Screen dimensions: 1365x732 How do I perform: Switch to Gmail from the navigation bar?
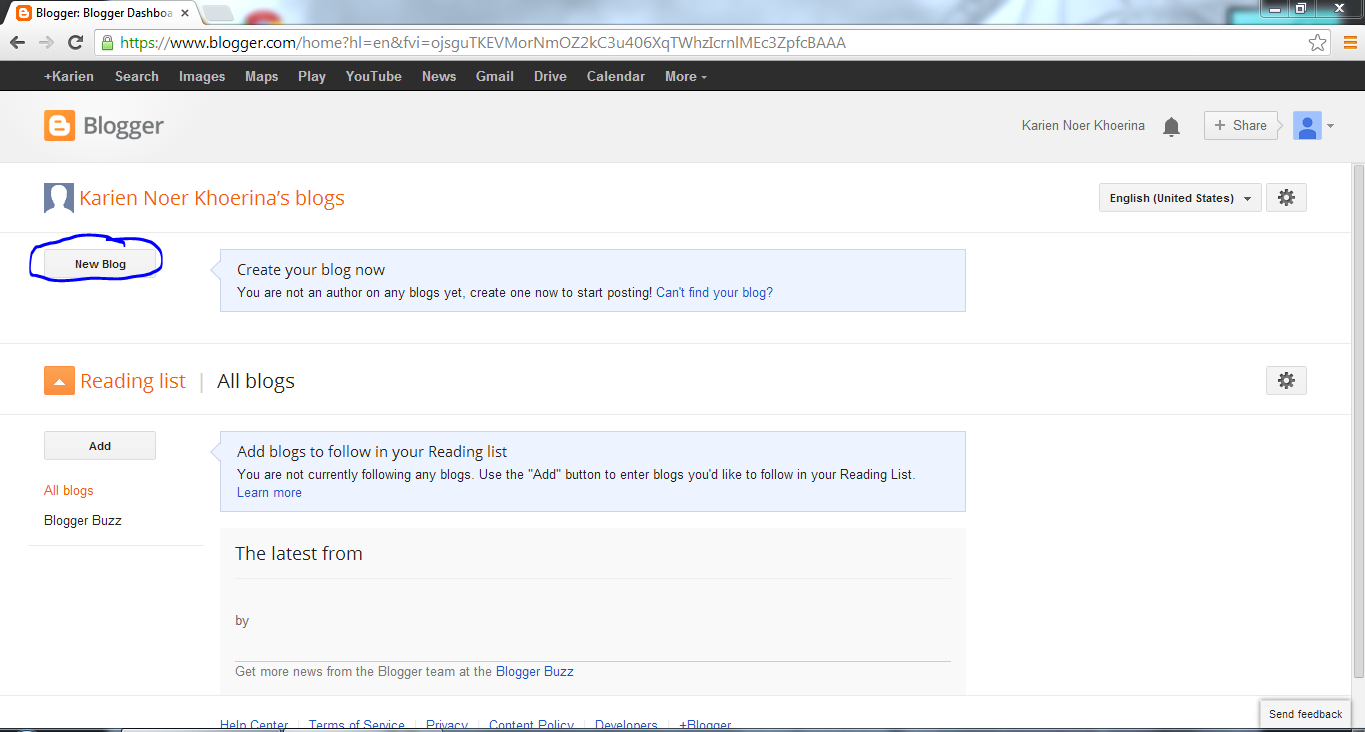(494, 76)
